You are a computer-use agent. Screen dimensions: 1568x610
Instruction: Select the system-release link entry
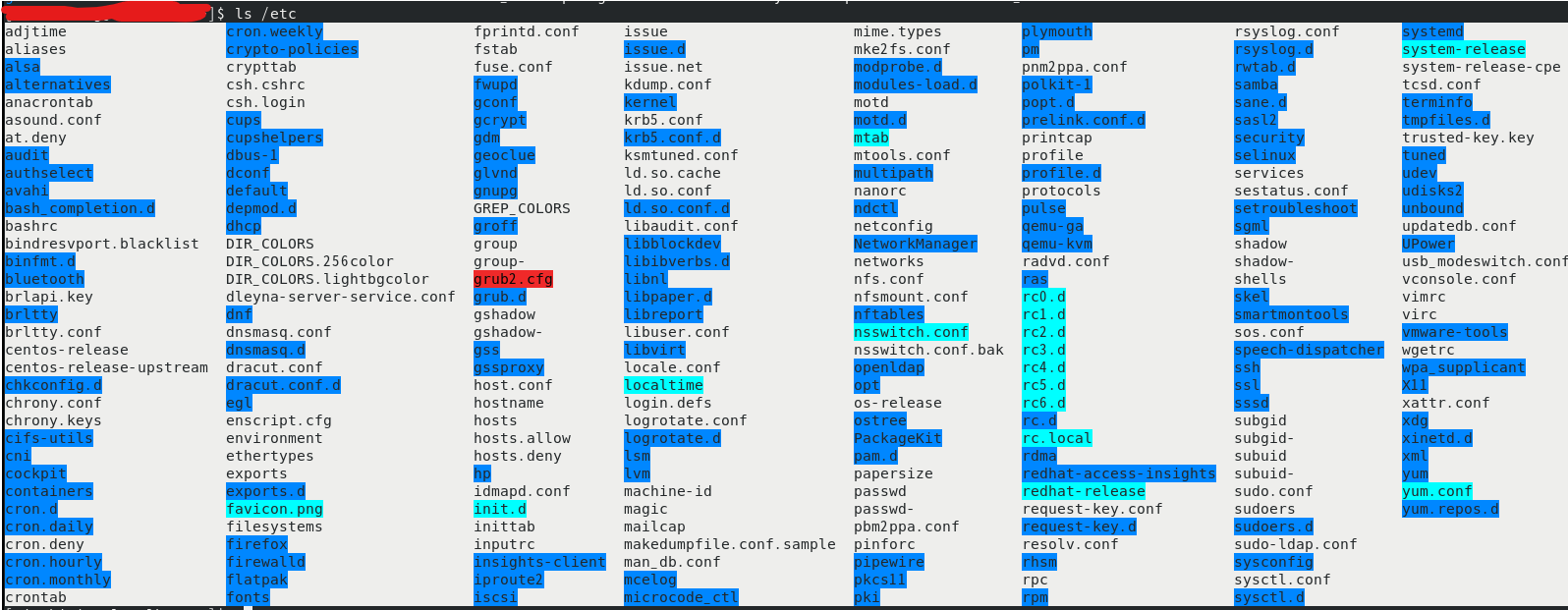(x=1464, y=49)
